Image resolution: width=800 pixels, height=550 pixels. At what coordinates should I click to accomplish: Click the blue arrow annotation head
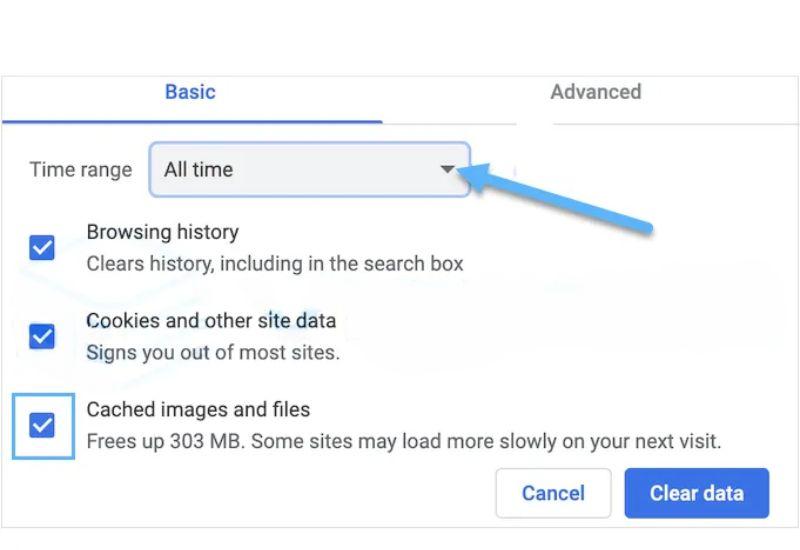pos(474,177)
